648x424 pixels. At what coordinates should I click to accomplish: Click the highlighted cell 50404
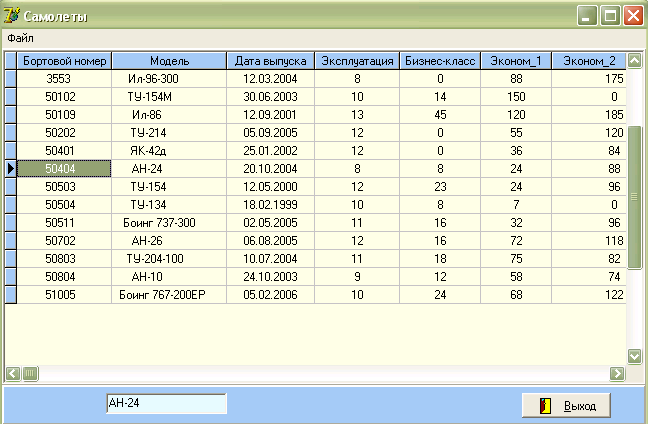(x=64, y=169)
